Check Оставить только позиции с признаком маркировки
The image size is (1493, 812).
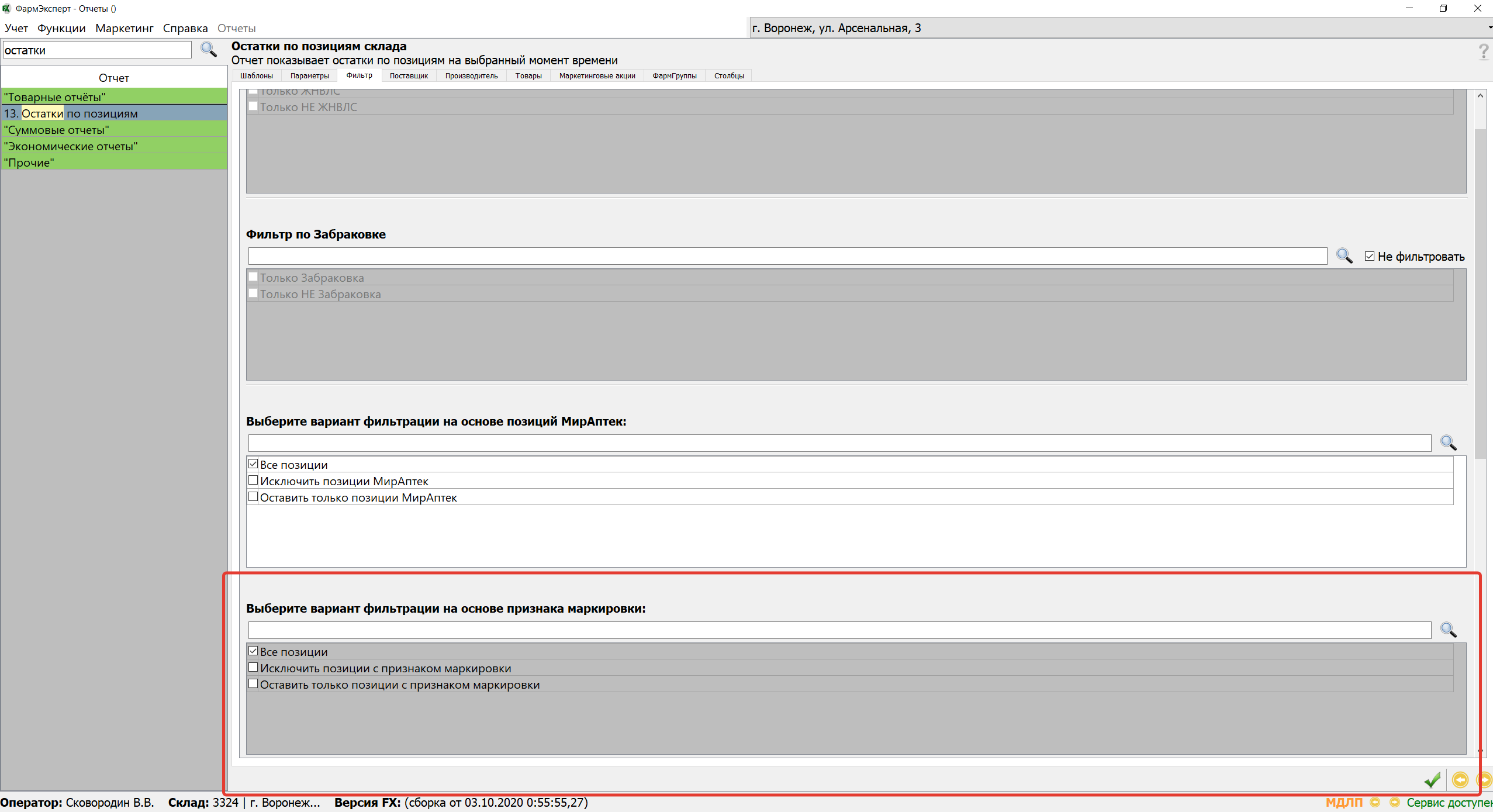253,684
